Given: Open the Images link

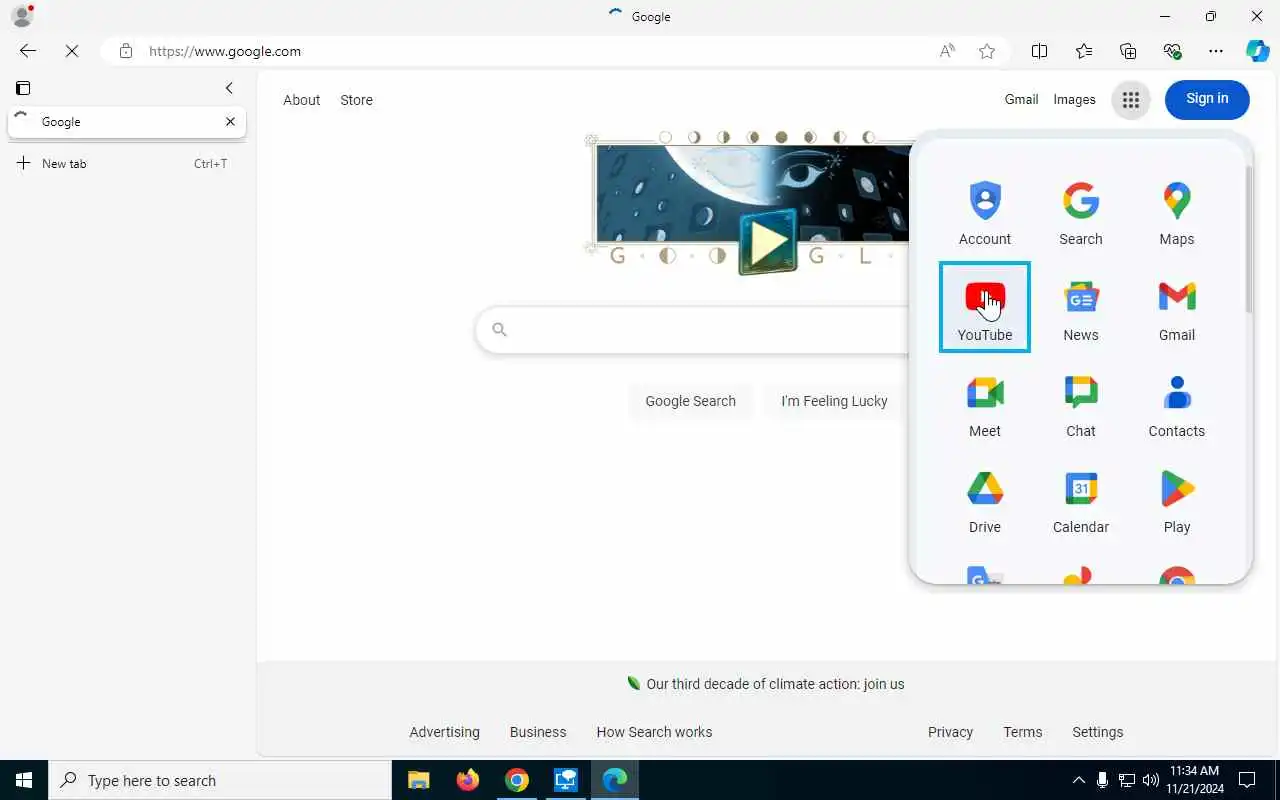Looking at the screenshot, I should (1074, 99).
